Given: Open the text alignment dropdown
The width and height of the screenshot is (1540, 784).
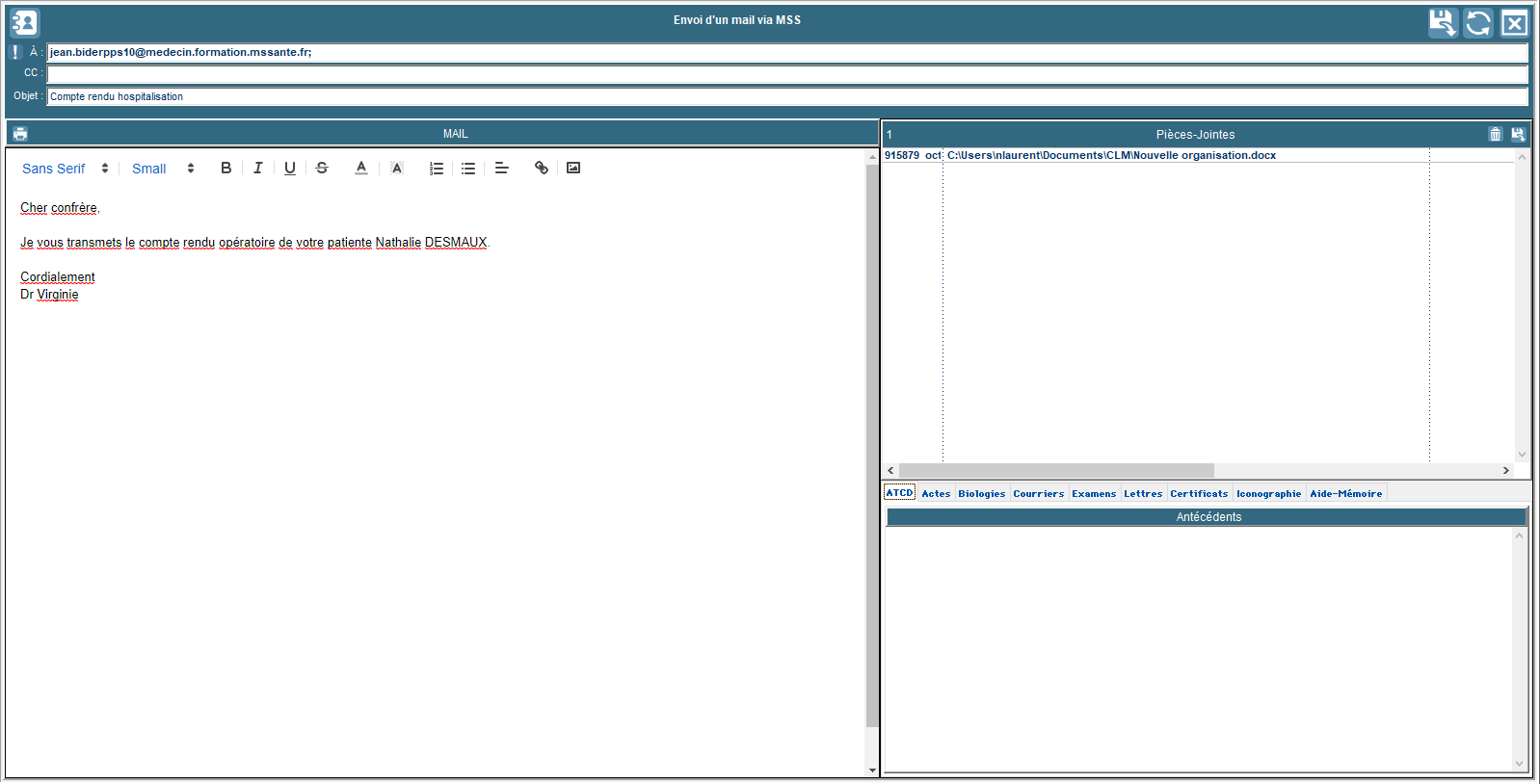Looking at the screenshot, I should (501, 168).
